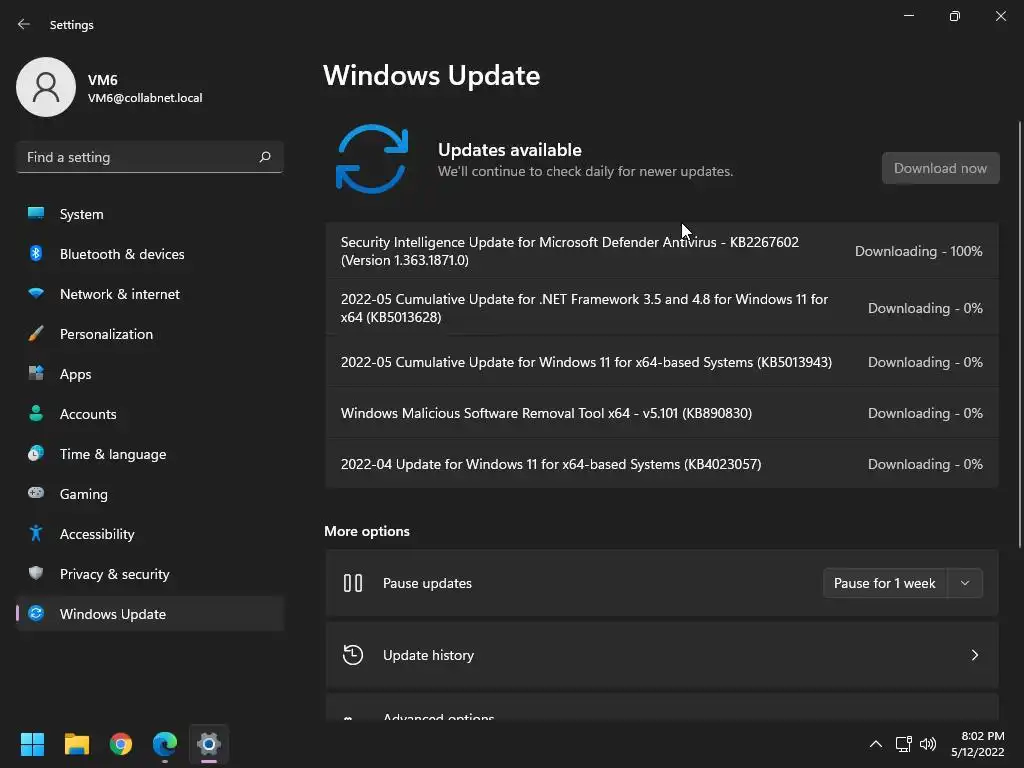Screen dimensions: 1024x768
Task: Click the Accounts person icon
Action: coord(36,413)
